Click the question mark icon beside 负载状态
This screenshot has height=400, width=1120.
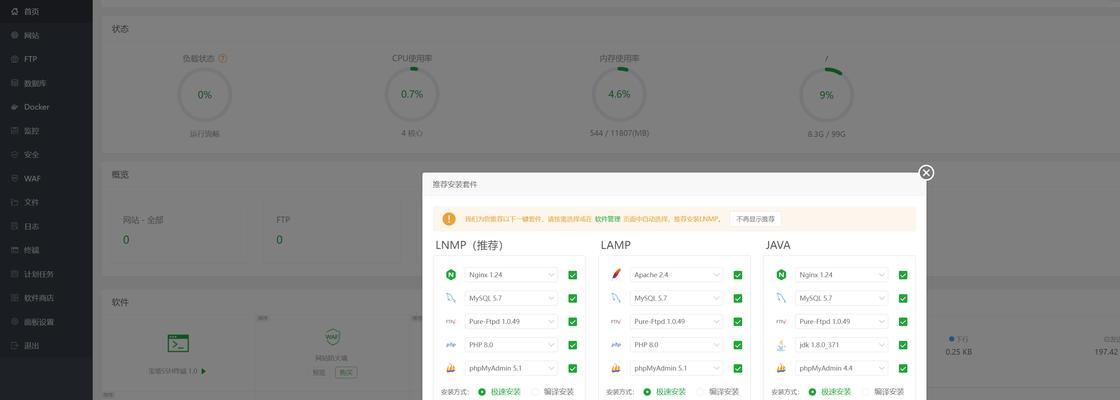click(223, 59)
